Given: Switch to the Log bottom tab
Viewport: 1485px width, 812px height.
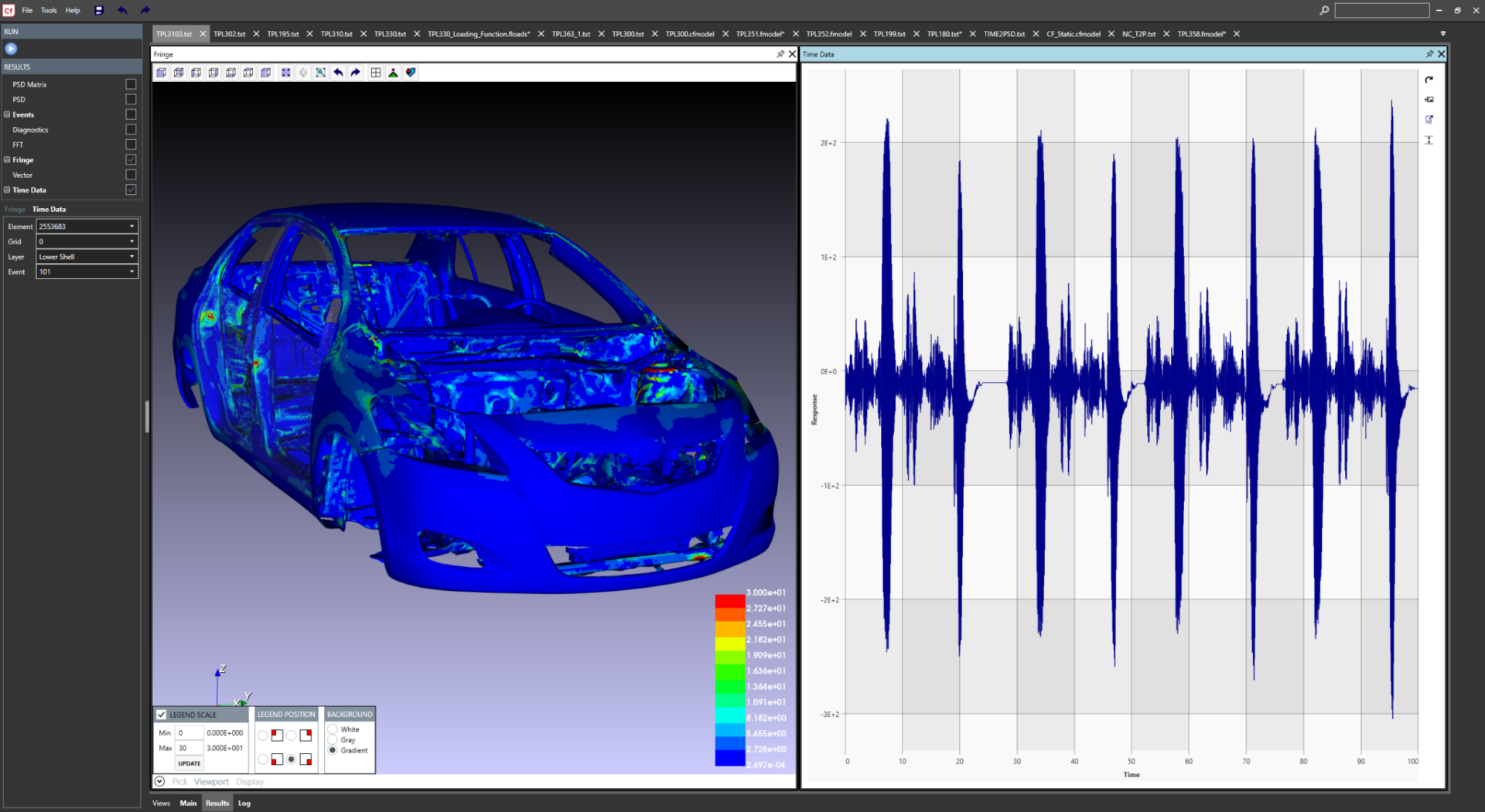Looking at the screenshot, I should (244, 803).
